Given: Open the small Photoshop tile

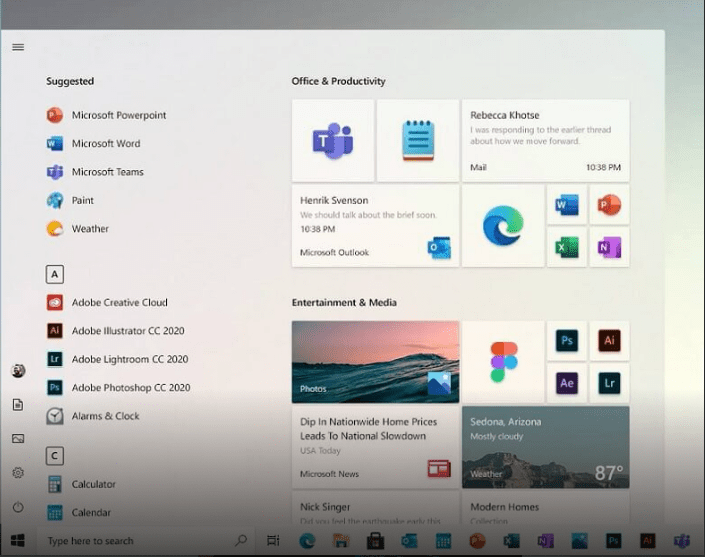Looking at the screenshot, I should [567, 341].
